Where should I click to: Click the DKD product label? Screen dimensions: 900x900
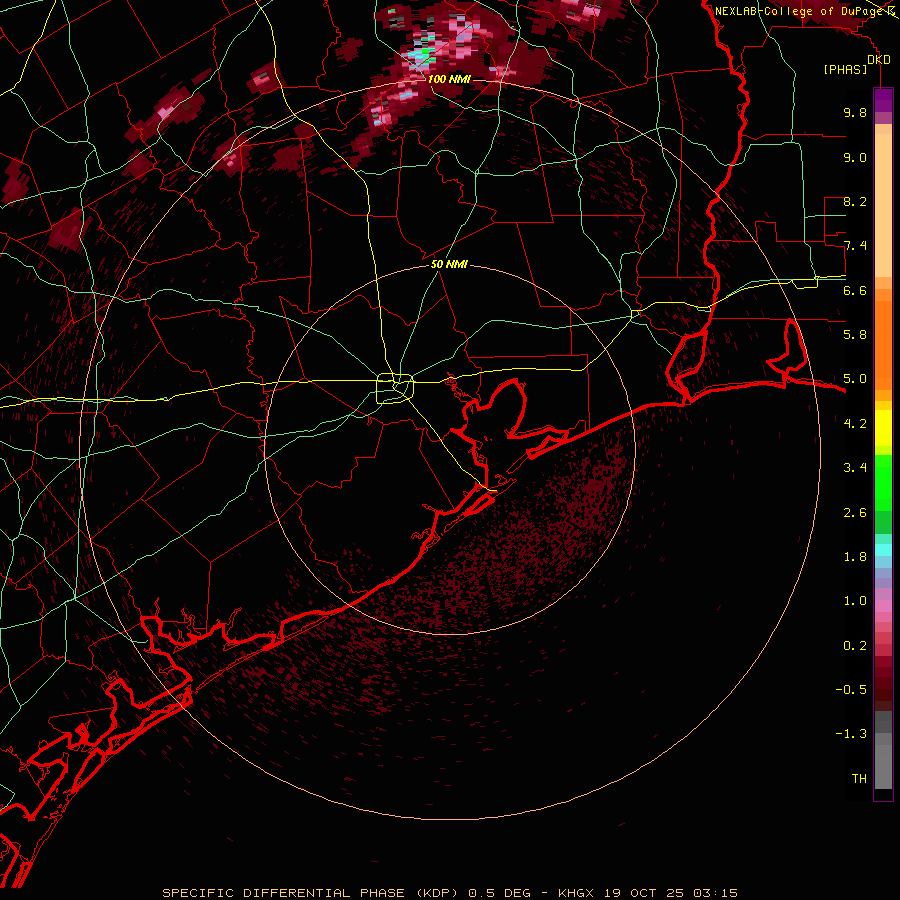click(878, 60)
